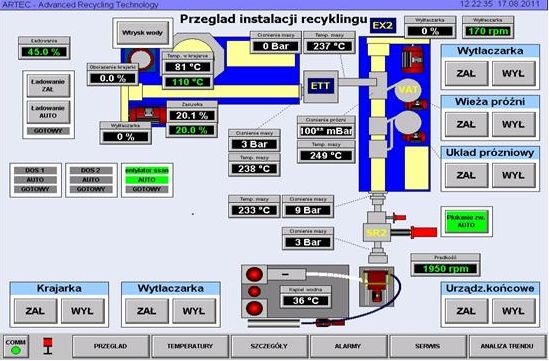549x361 pixels.
Task: Click the lower grey vacuum dome under VAT
Action: (x=408, y=123)
